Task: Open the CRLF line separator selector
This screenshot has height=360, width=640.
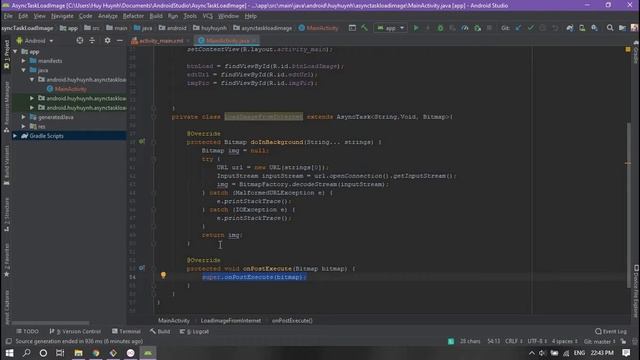Action: click(x=514, y=341)
